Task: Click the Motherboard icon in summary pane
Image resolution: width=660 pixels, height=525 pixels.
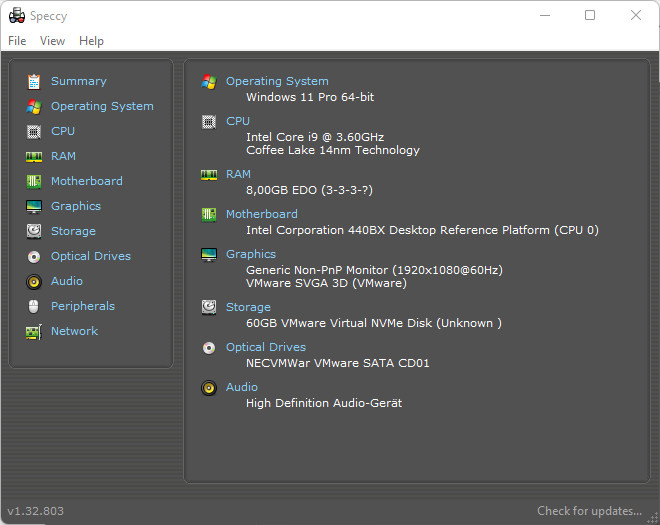Action: coord(209,214)
